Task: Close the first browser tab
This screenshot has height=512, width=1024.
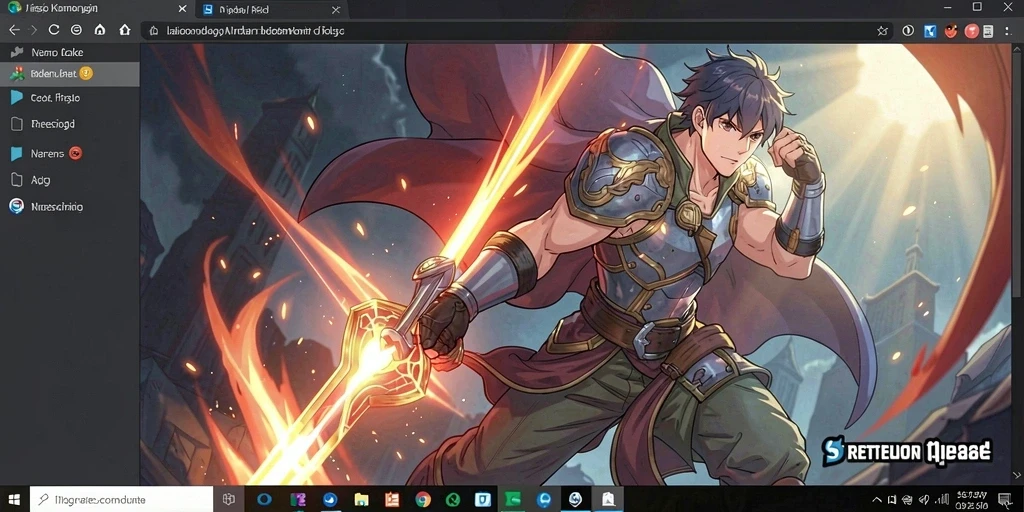Action: 183,10
